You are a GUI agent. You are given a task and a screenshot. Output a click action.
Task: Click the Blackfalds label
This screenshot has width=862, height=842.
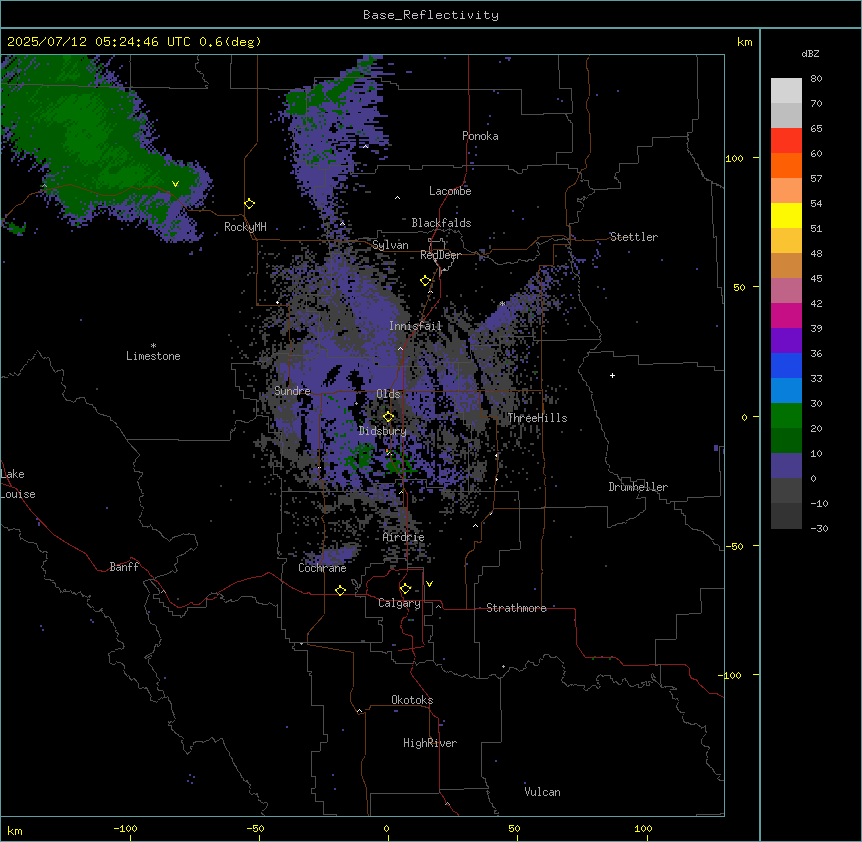(x=441, y=223)
